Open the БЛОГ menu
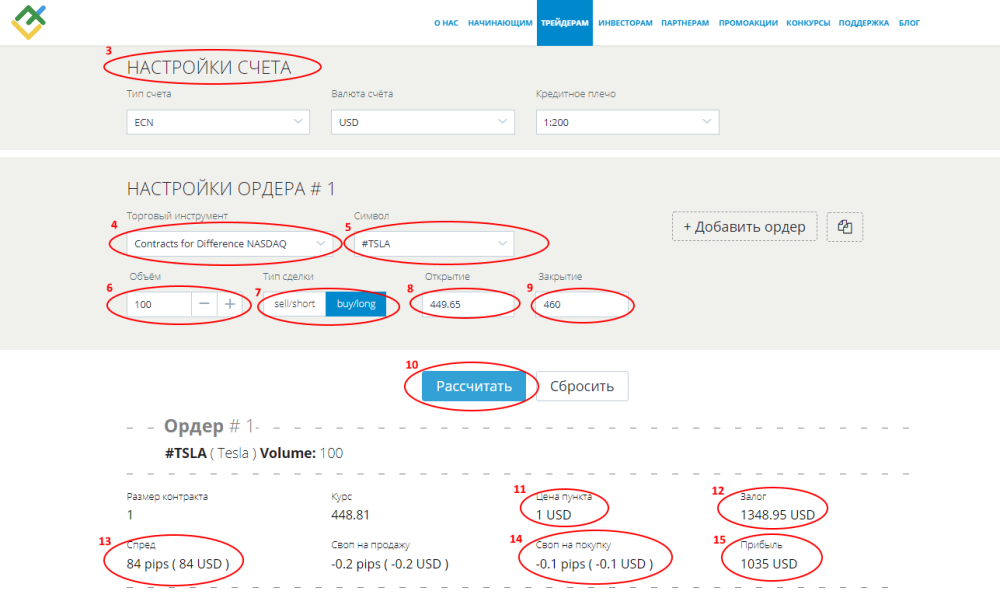Viewport: 1000px width, 598px height. [909, 23]
